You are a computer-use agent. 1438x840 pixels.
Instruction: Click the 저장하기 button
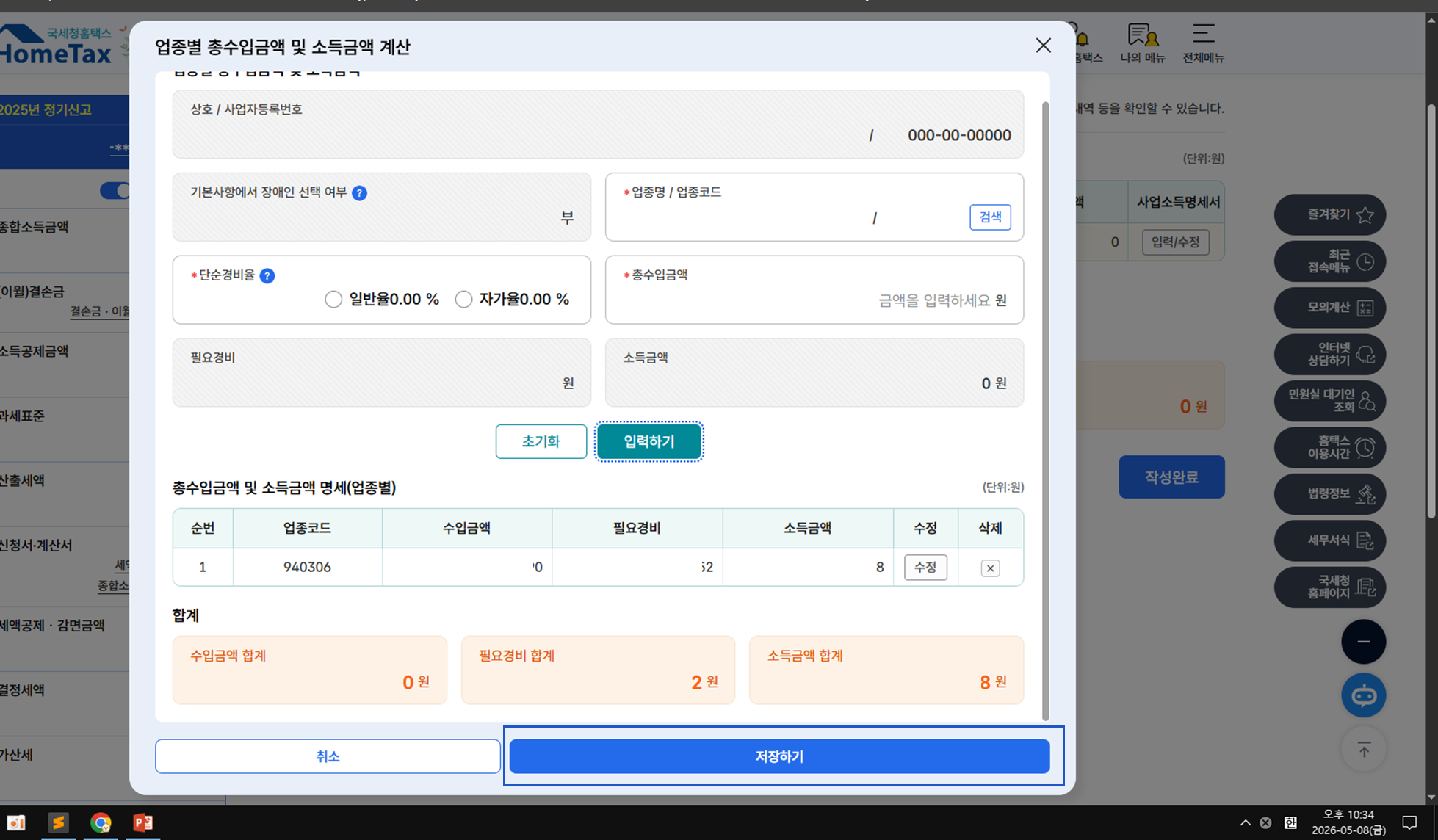779,756
